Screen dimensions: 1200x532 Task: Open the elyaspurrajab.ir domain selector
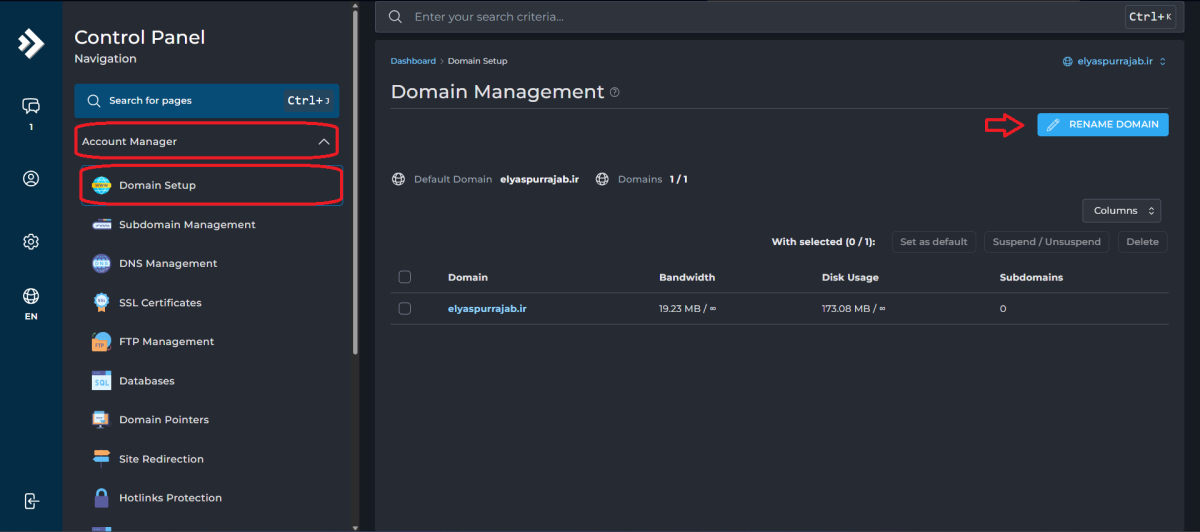tap(1114, 61)
